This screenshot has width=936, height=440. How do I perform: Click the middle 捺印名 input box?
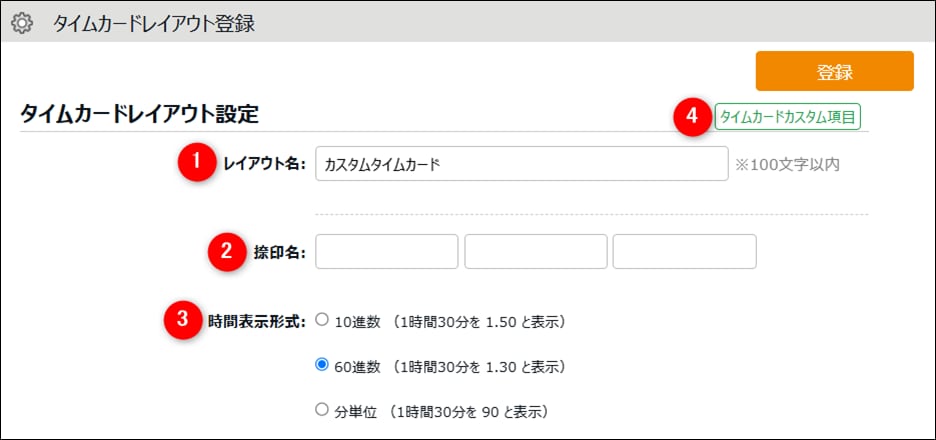(x=535, y=252)
